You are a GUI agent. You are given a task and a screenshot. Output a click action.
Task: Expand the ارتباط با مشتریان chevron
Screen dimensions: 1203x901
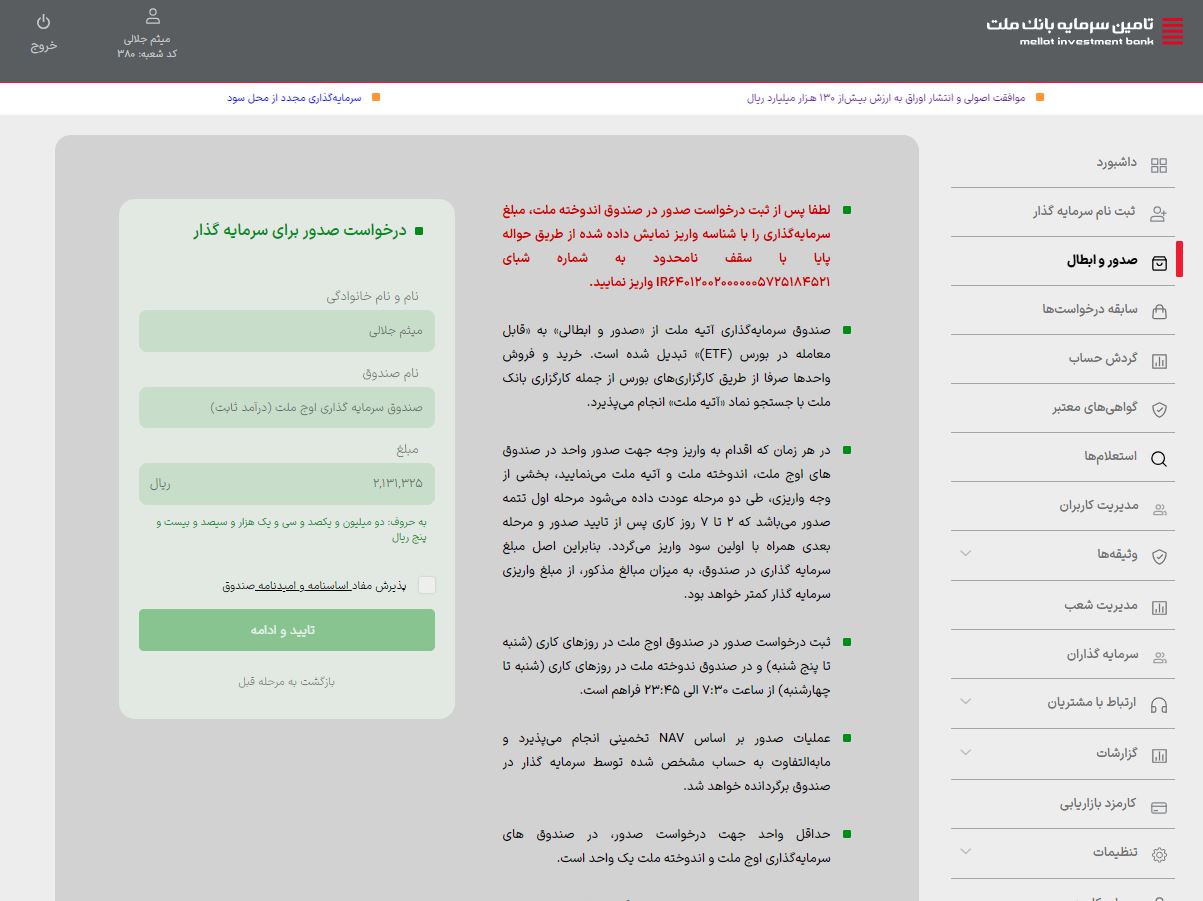[965, 701]
